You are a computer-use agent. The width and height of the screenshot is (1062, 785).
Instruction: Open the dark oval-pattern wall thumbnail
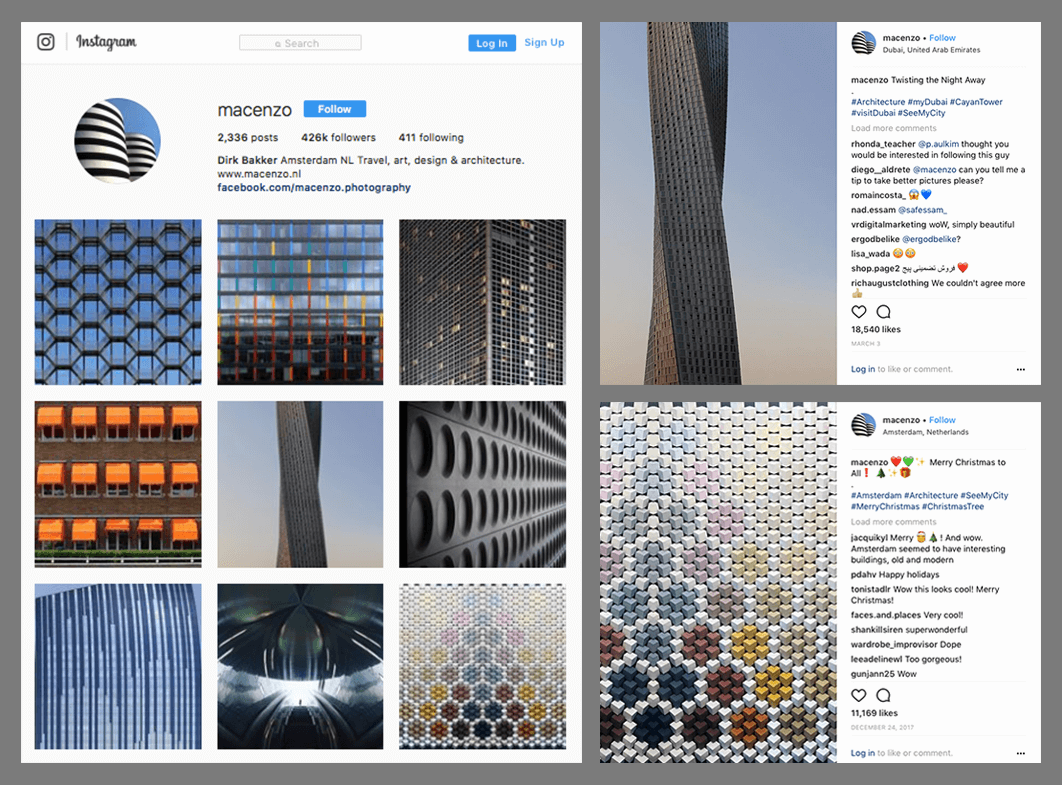pos(482,484)
